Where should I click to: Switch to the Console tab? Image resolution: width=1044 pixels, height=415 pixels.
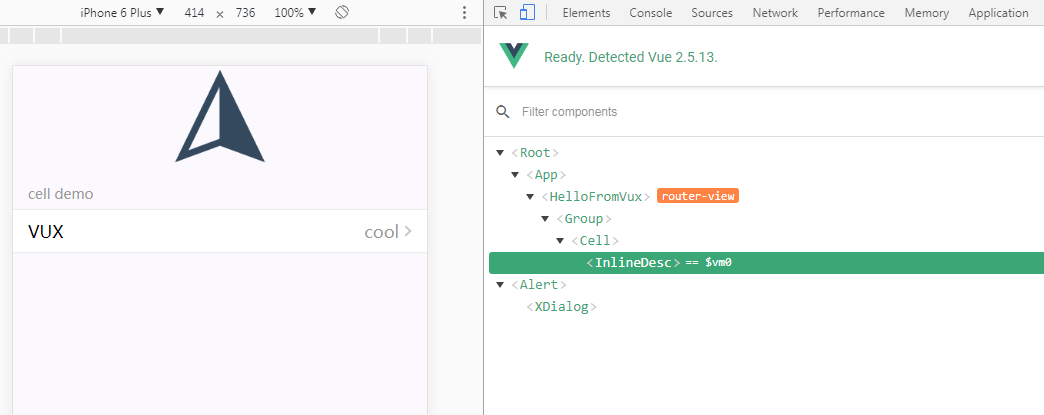(x=650, y=13)
